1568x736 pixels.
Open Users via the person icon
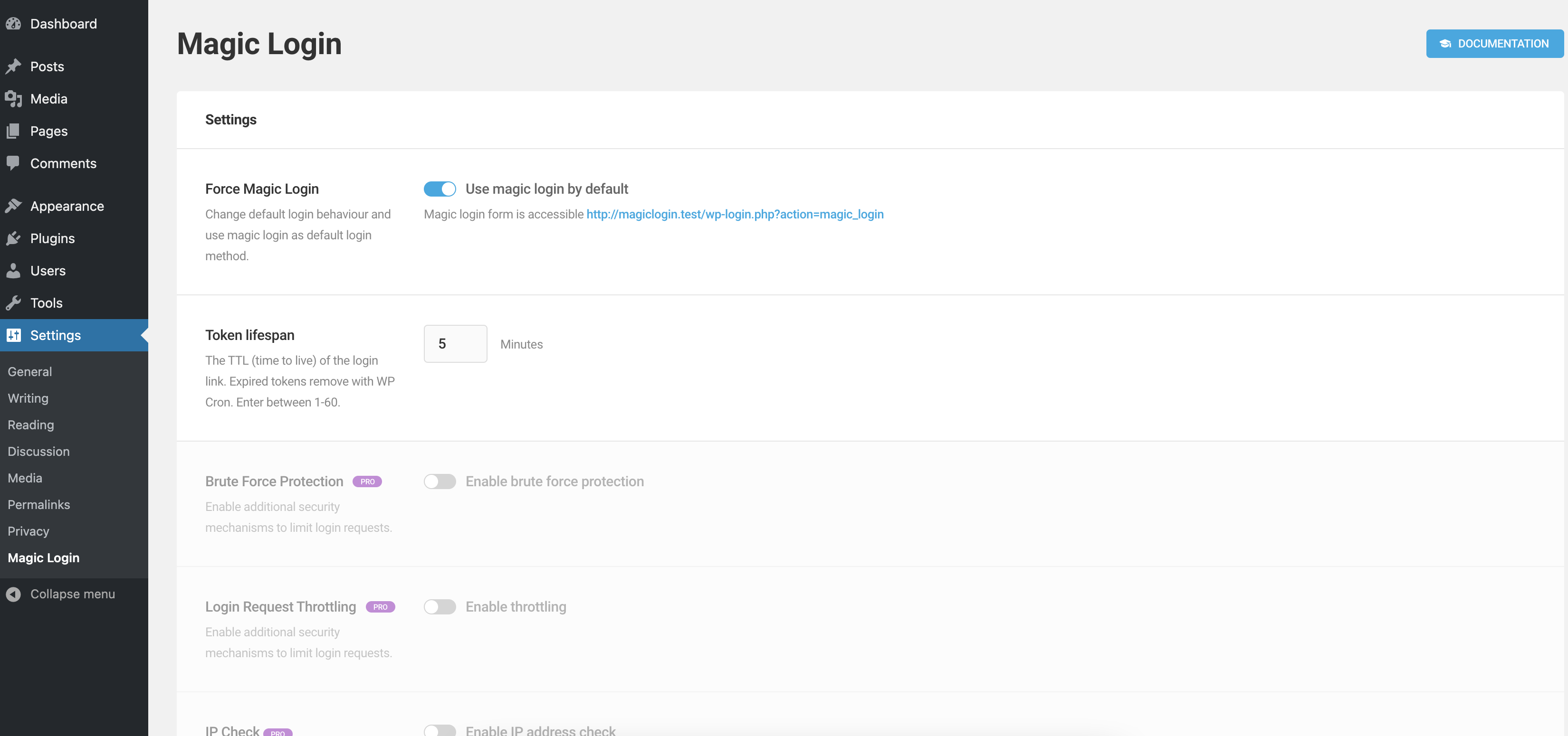(13, 270)
